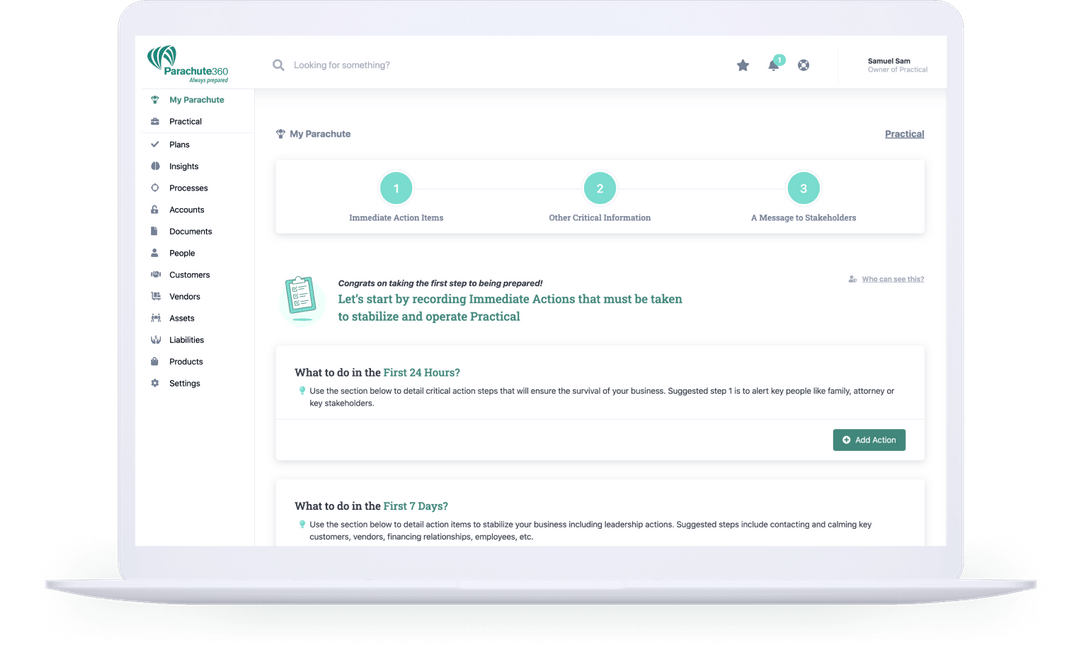
Task: Click the Customers handshake sidebar icon
Action: tap(155, 275)
